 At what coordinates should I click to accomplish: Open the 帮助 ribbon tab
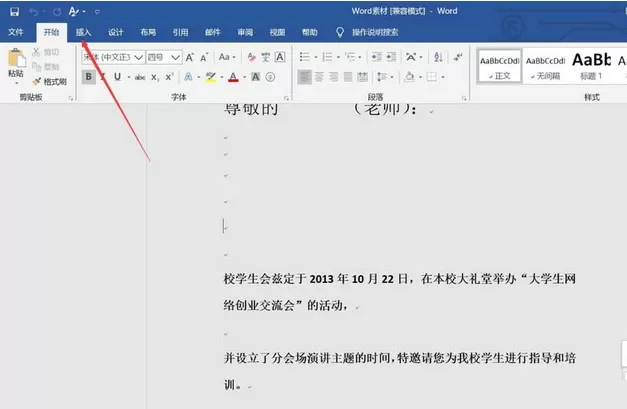click(x=310, y=32)
